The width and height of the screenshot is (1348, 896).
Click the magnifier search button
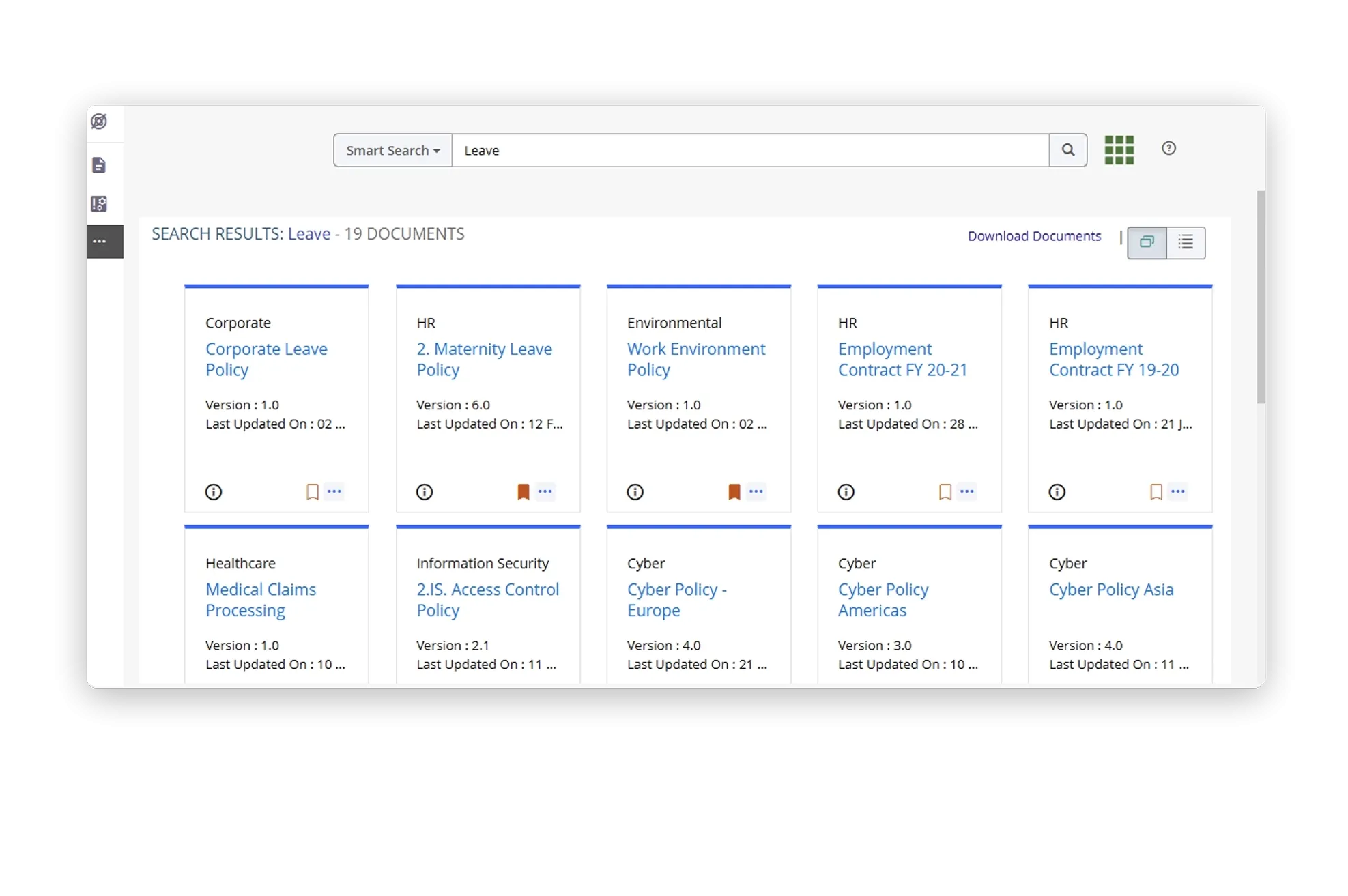click(1067, 150)
